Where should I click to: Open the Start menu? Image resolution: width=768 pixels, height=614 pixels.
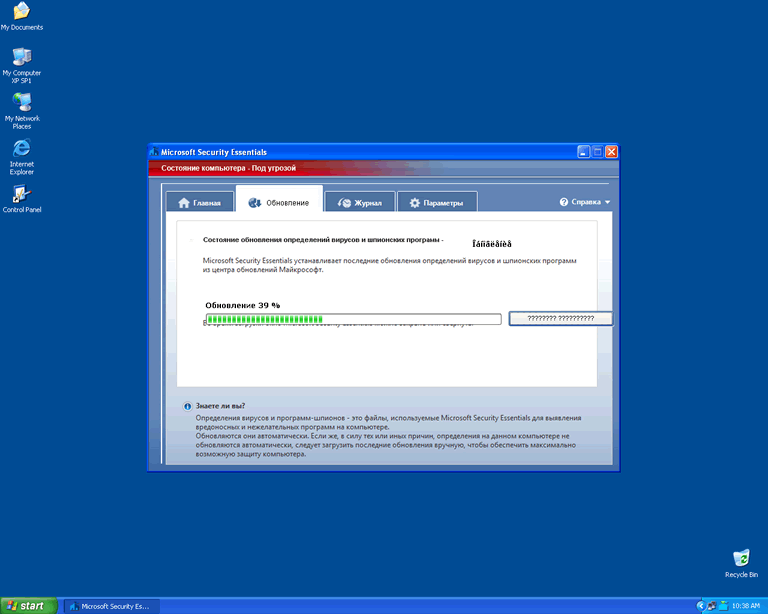pyautogui.click(x=27, y=605)
